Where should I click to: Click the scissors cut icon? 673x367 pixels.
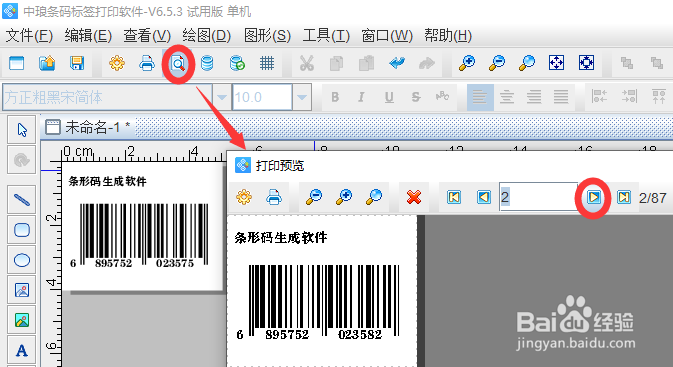(306, 63)
